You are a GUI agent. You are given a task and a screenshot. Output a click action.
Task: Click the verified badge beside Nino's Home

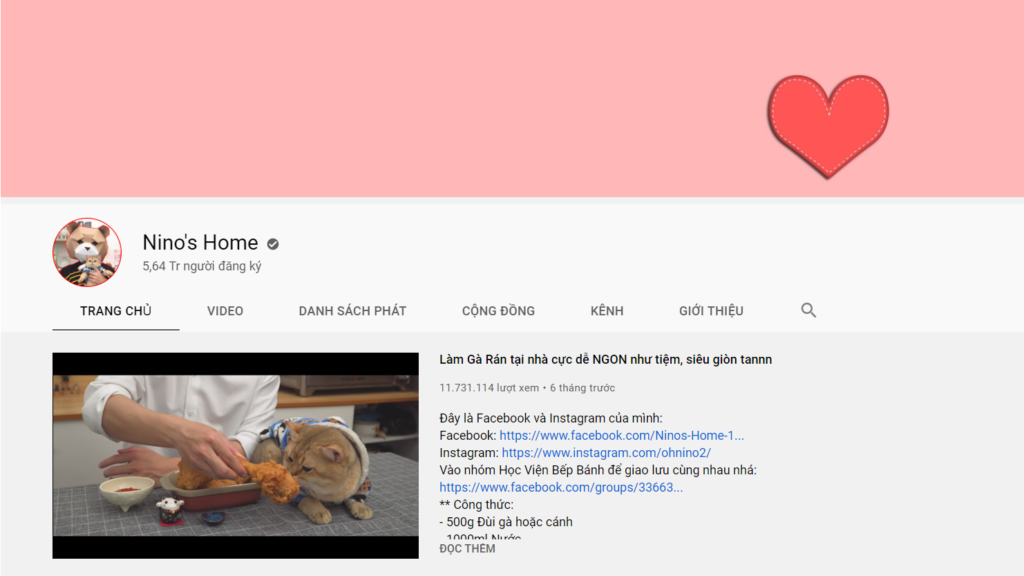(x=273, y=243)
